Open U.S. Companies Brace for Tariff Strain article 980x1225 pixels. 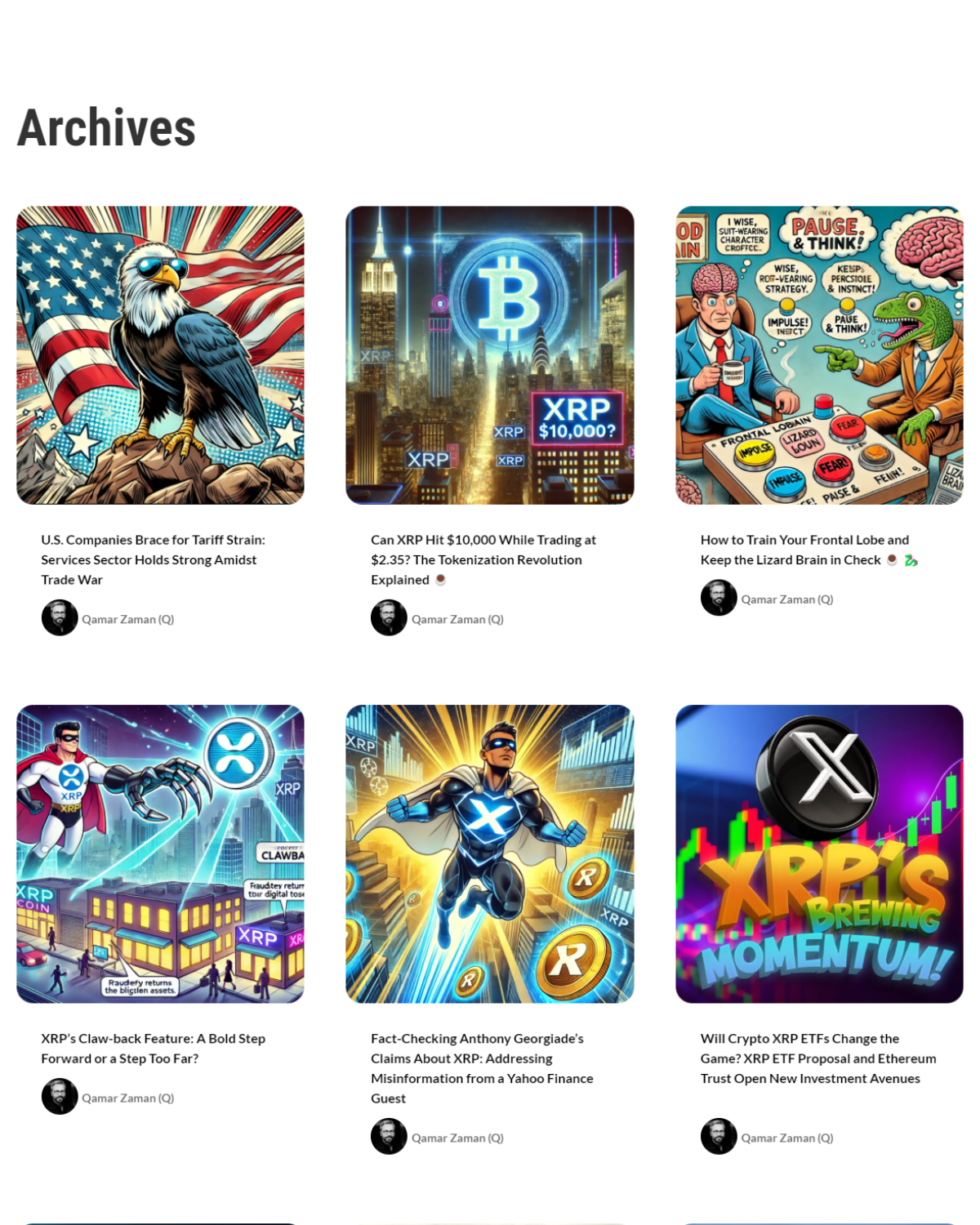pos(154,560)
